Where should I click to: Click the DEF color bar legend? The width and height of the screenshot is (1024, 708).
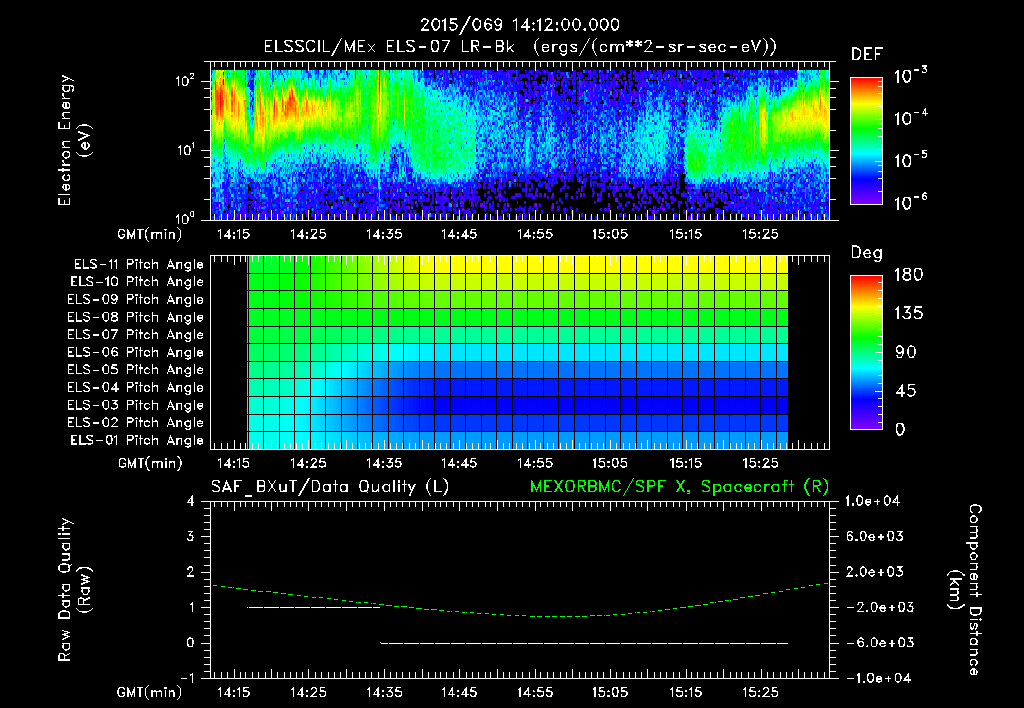click(866, 141)
